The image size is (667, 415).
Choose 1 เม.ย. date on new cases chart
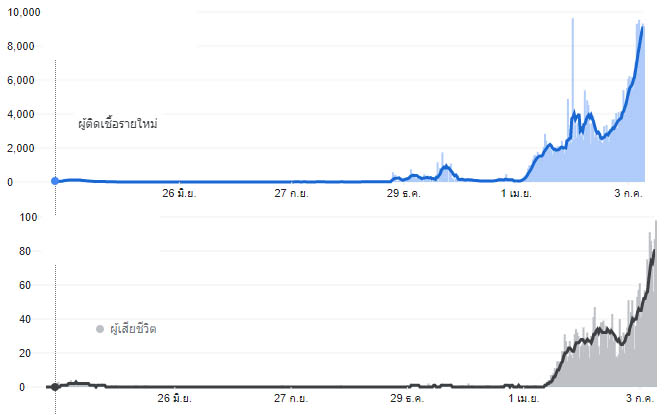point(516,193)
